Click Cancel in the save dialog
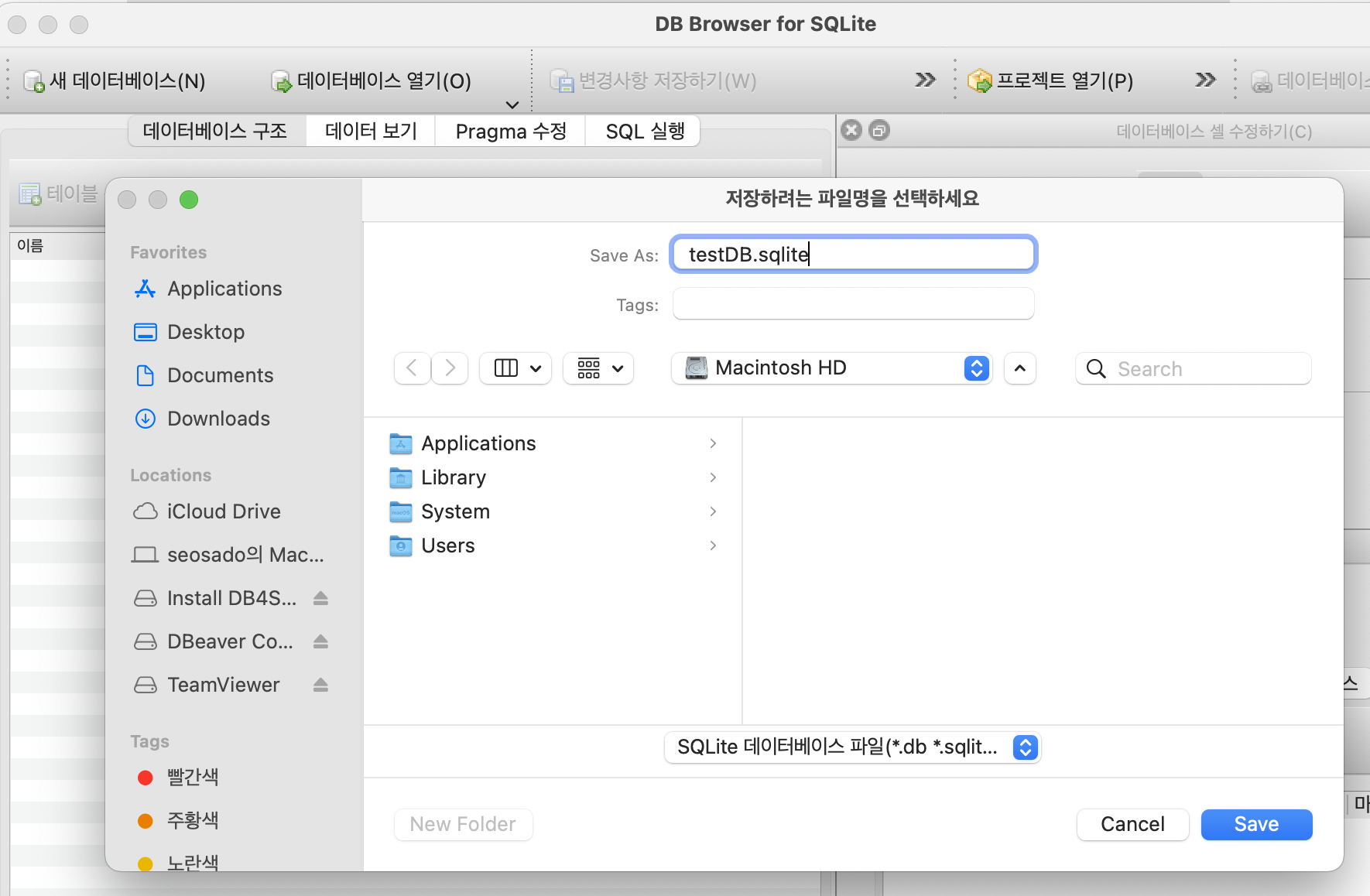The width and height of the screenshot is (1370, 896). pyautogui.click(x=1132, y=824)
